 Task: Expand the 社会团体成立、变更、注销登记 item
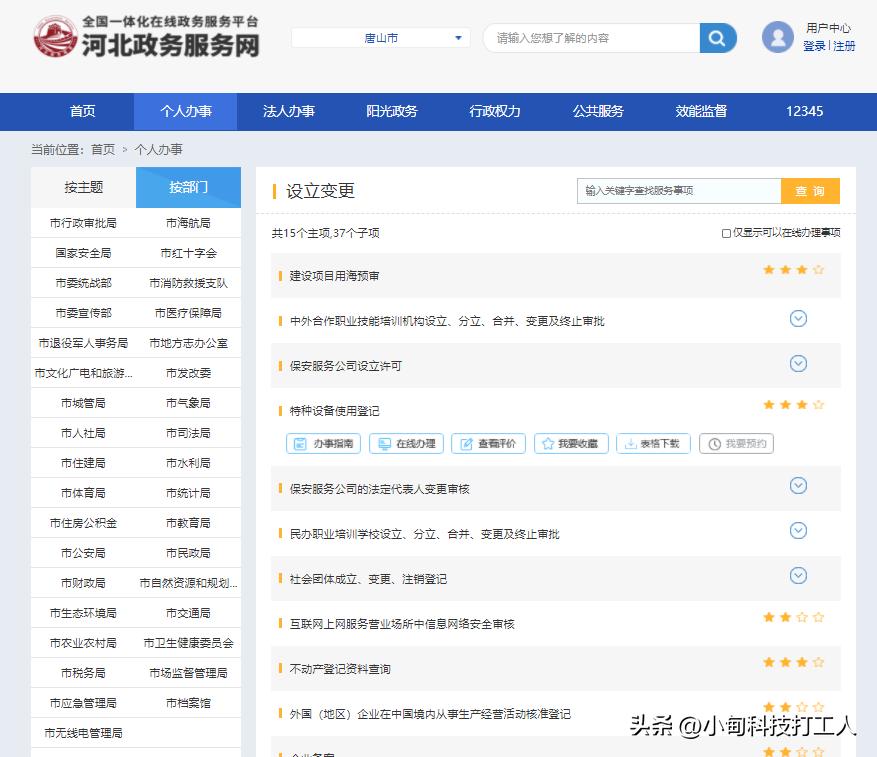(798, 576)
